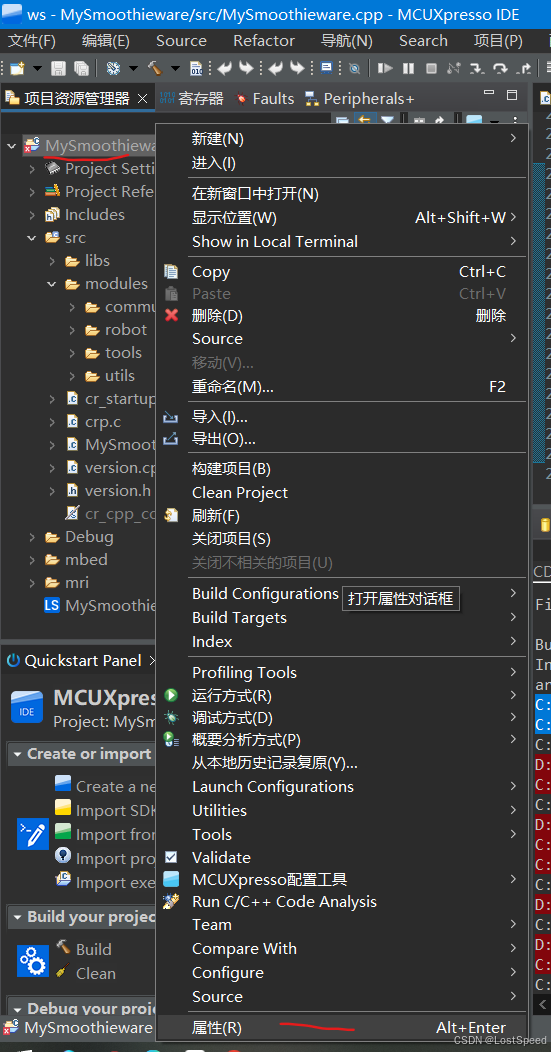Viewport: 551px width, 1052px height.
Task: Collapse the Create or import section
Action: click(x=17, y=754)
